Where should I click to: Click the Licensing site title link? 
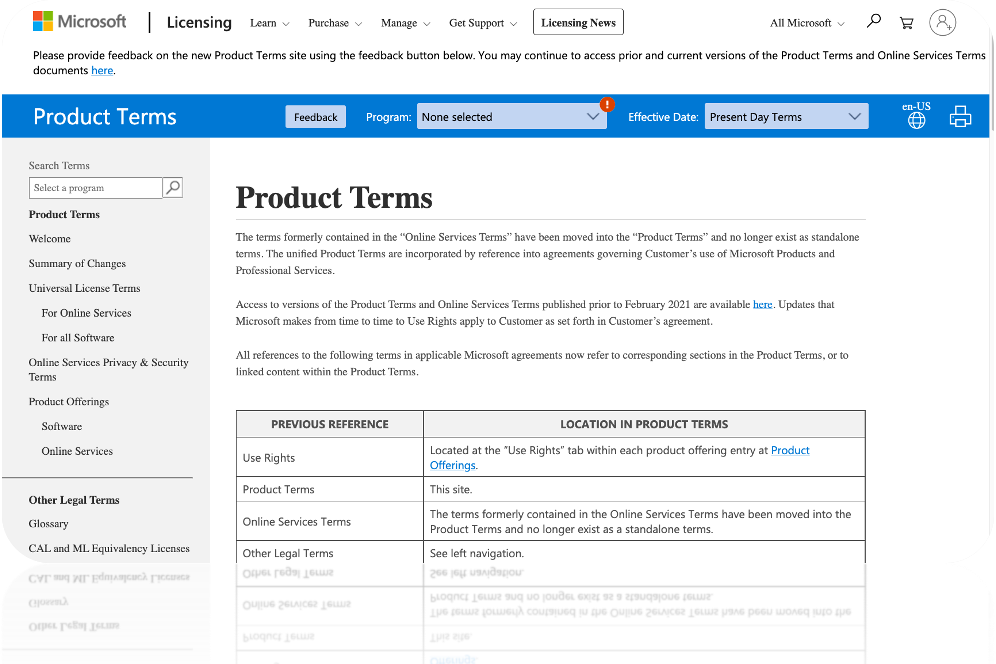[199, 22]
